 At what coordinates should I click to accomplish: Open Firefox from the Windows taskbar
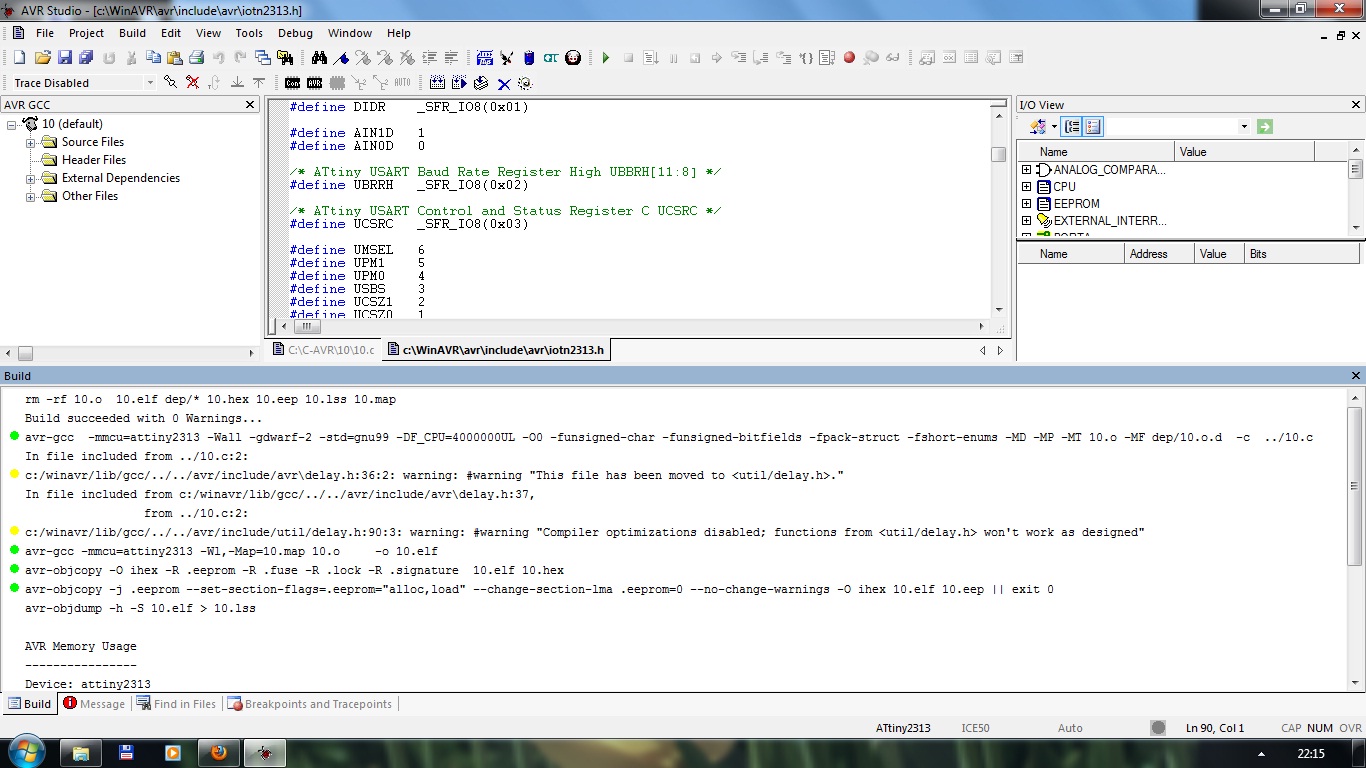coord(220,752)
